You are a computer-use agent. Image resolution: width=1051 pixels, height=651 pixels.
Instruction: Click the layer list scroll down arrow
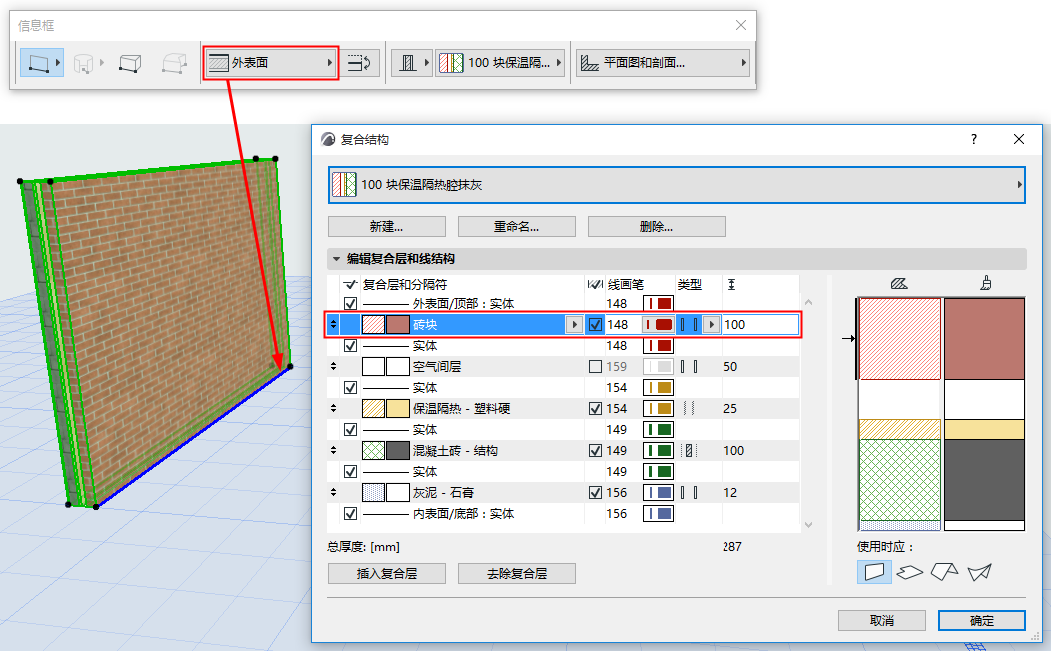pos(808,525)
